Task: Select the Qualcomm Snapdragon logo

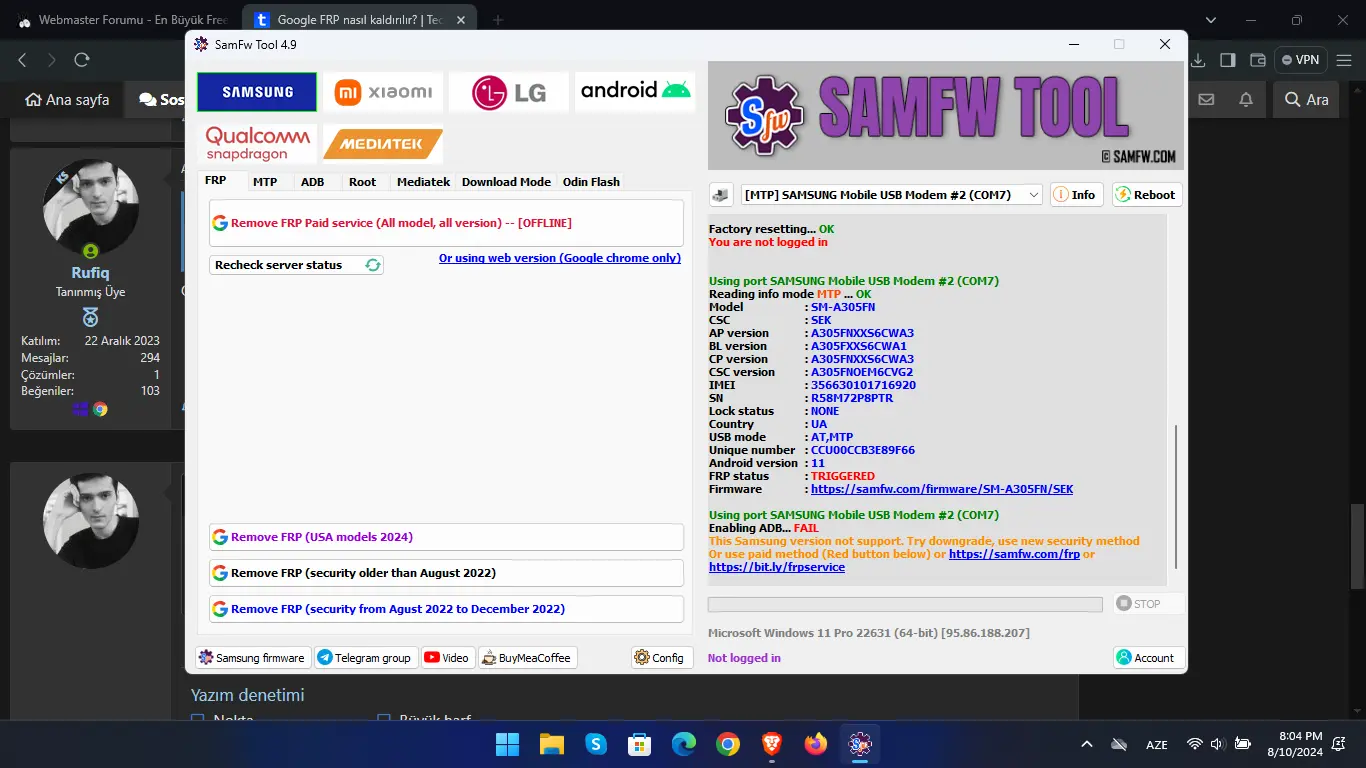Action: pos(257,143)
